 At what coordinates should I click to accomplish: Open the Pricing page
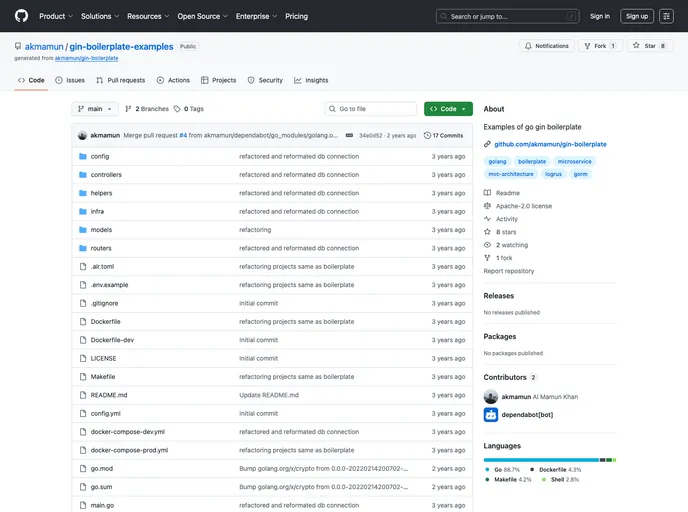(x=296, y=16)
